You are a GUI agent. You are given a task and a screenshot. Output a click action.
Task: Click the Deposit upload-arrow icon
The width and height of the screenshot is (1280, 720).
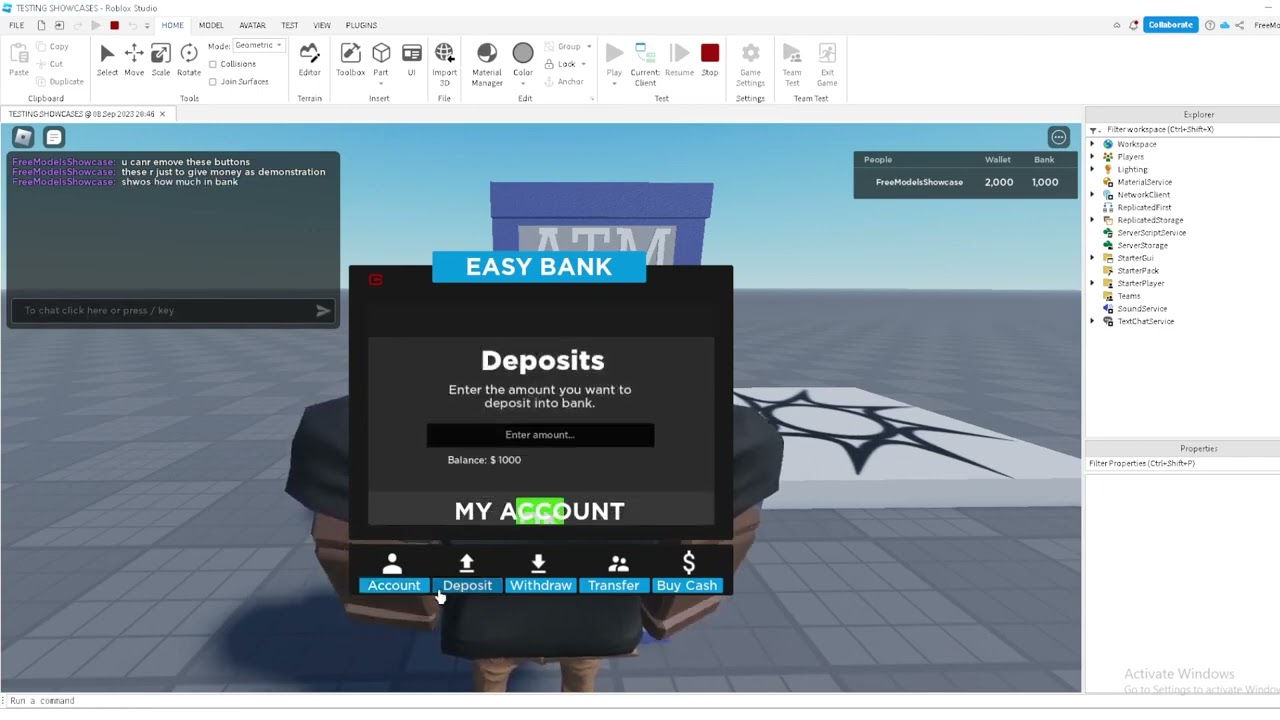coord(467,563)
